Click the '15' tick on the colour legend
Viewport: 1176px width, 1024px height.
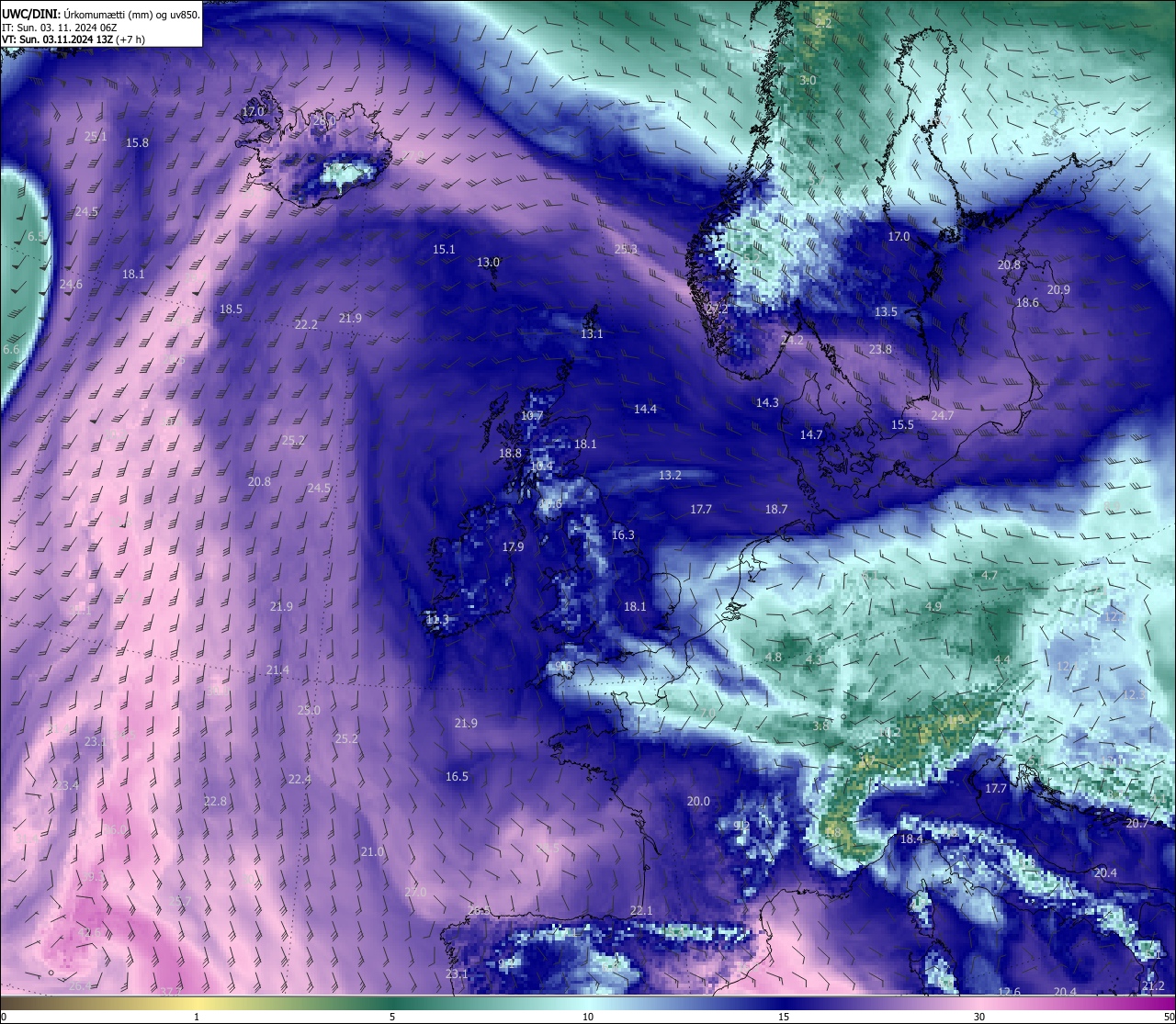coord(784,1017)
